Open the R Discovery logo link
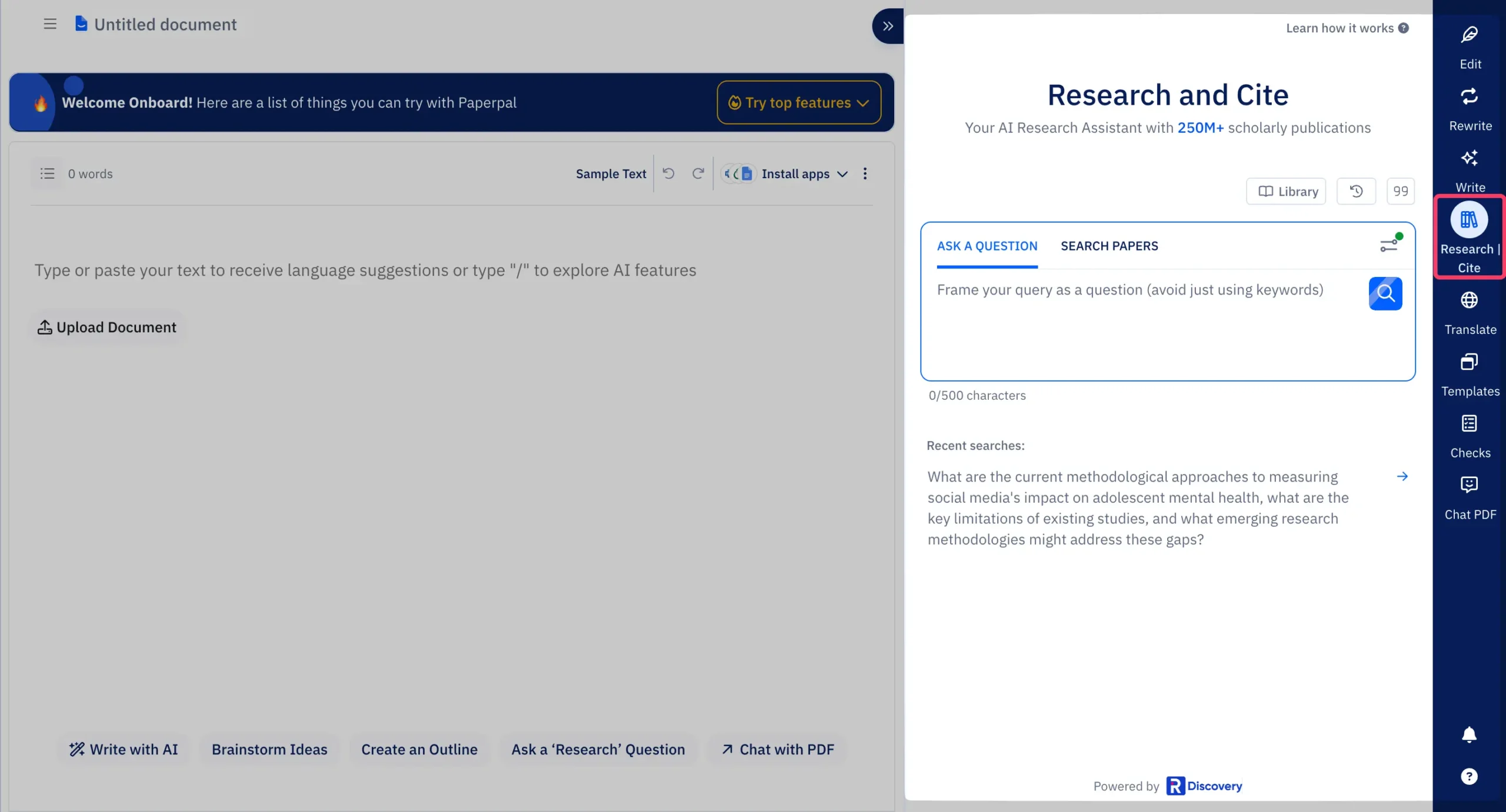1506x812 pixels. tap(1204, 786)
